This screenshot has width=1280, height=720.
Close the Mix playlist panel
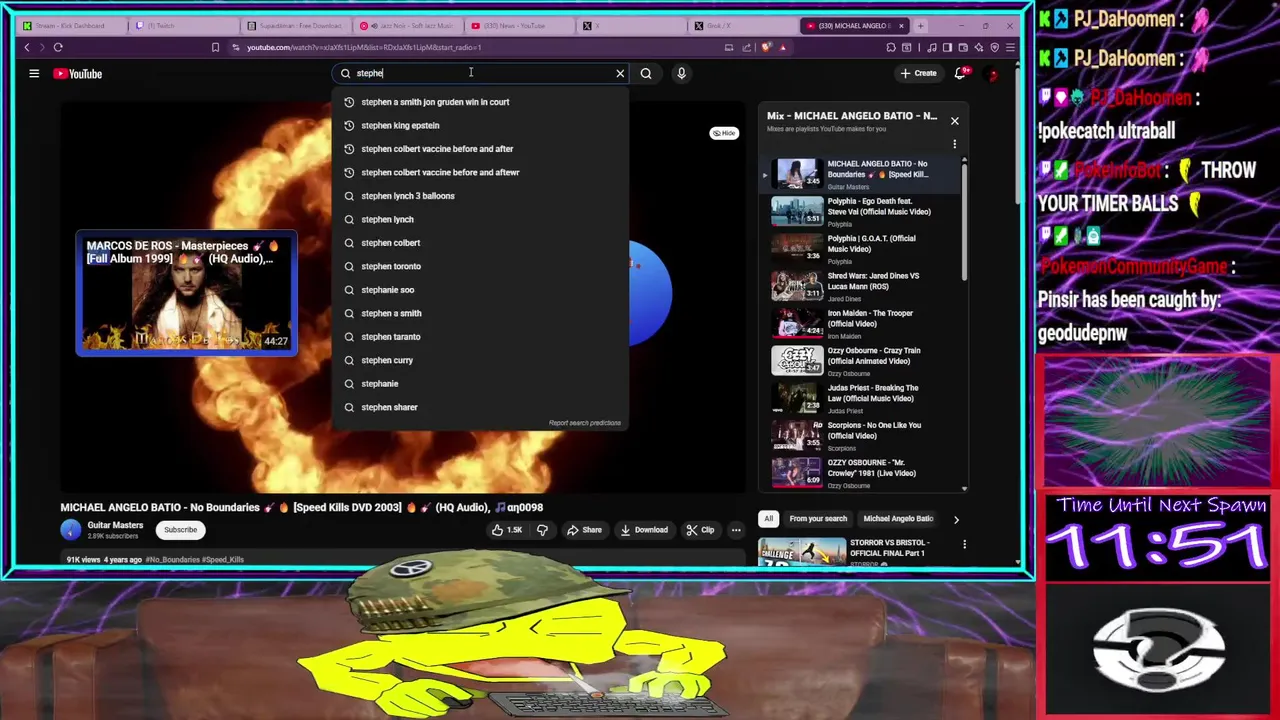click(954, 121)
